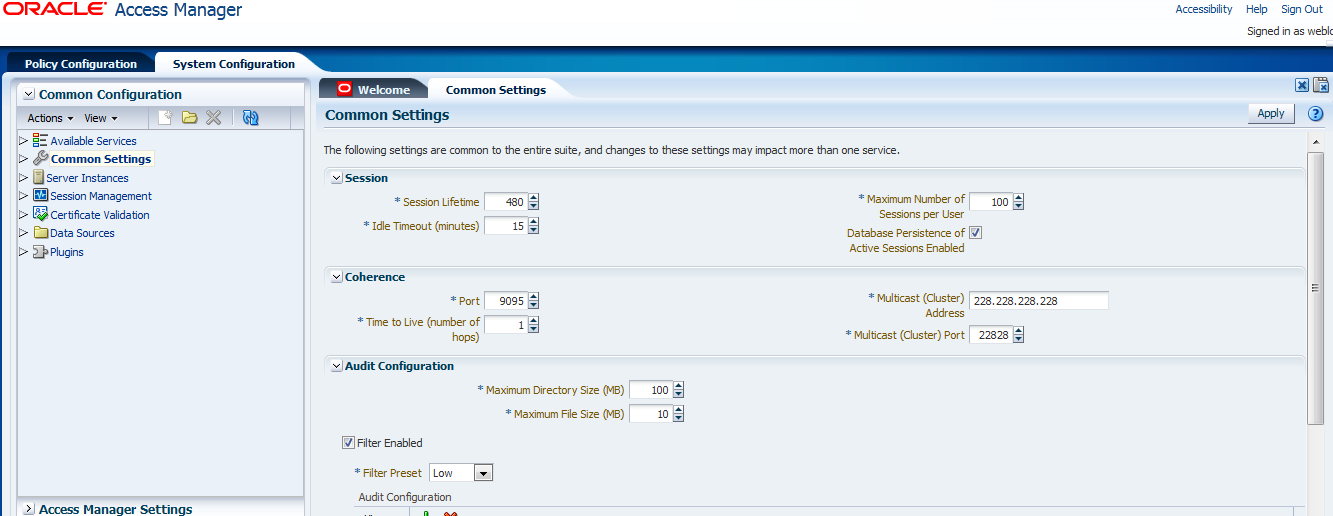Image resolution: width=1333 pixels, height=516 pixels.
Task: Click the Open folder toolbar icon
Action: 189,118
